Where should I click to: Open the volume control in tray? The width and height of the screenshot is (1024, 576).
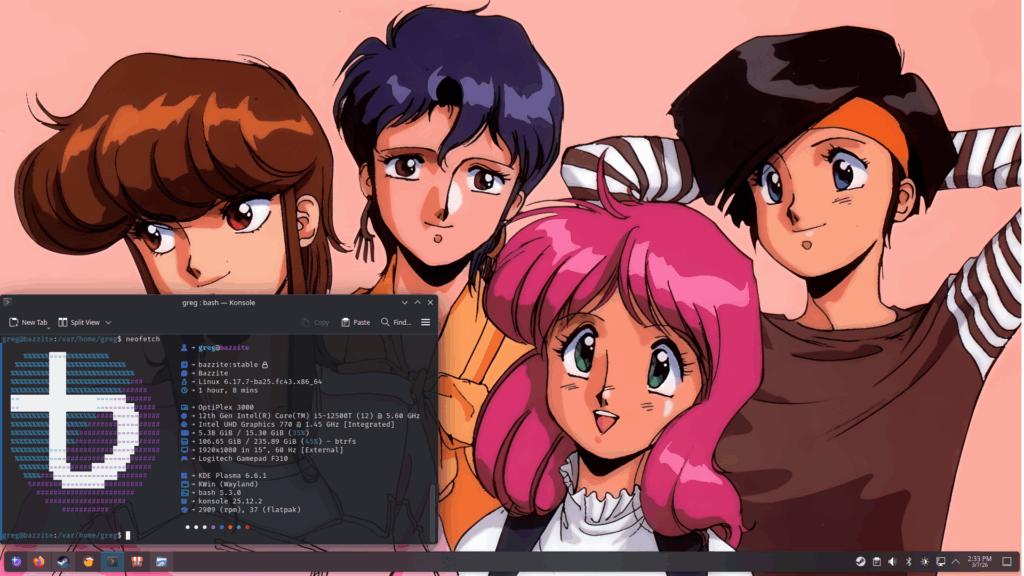(892, 562)
